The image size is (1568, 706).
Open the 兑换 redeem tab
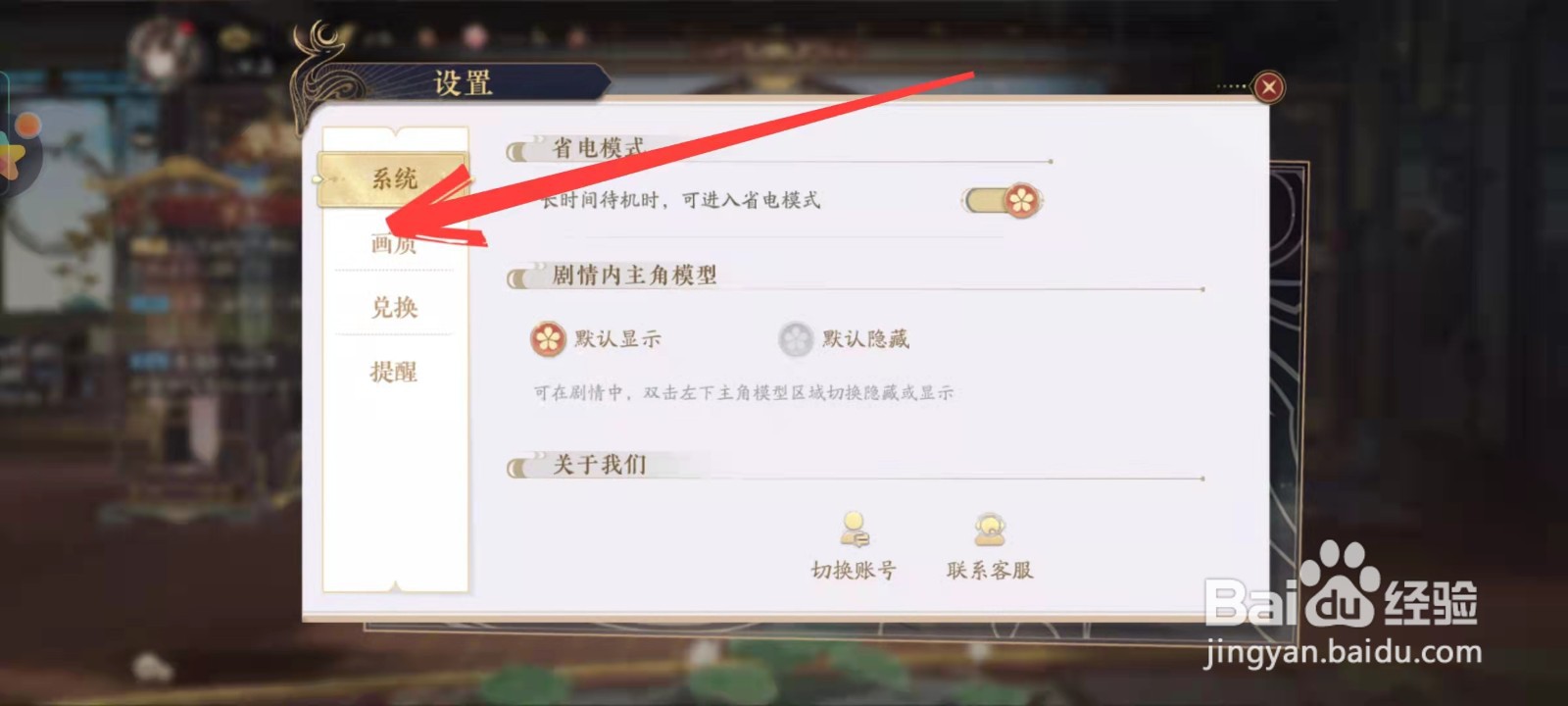click(393, 307)
